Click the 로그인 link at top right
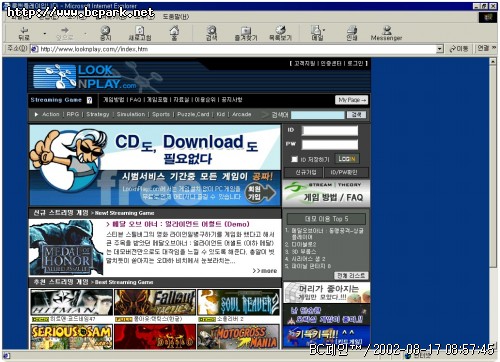Screen dimensions: 500x362 pyautogui.click(x=355, y=63)
